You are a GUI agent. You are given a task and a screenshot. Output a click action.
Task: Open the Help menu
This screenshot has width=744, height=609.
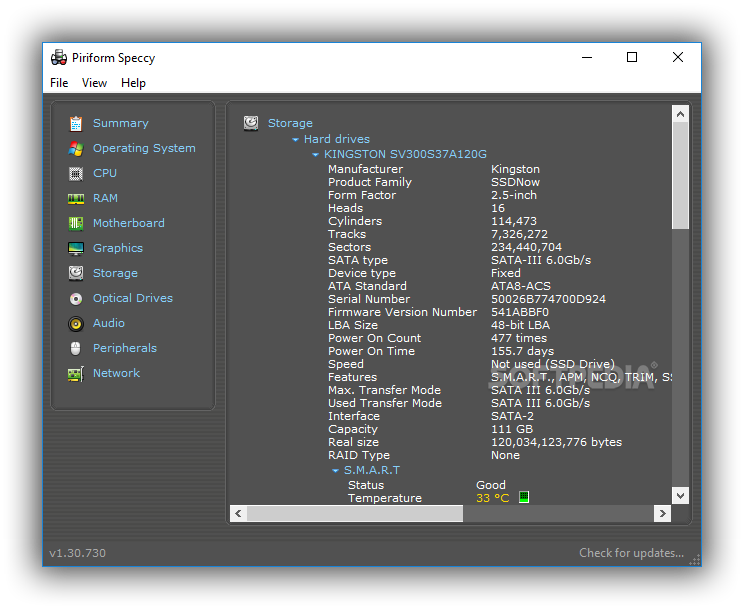(x=133, y=83)
